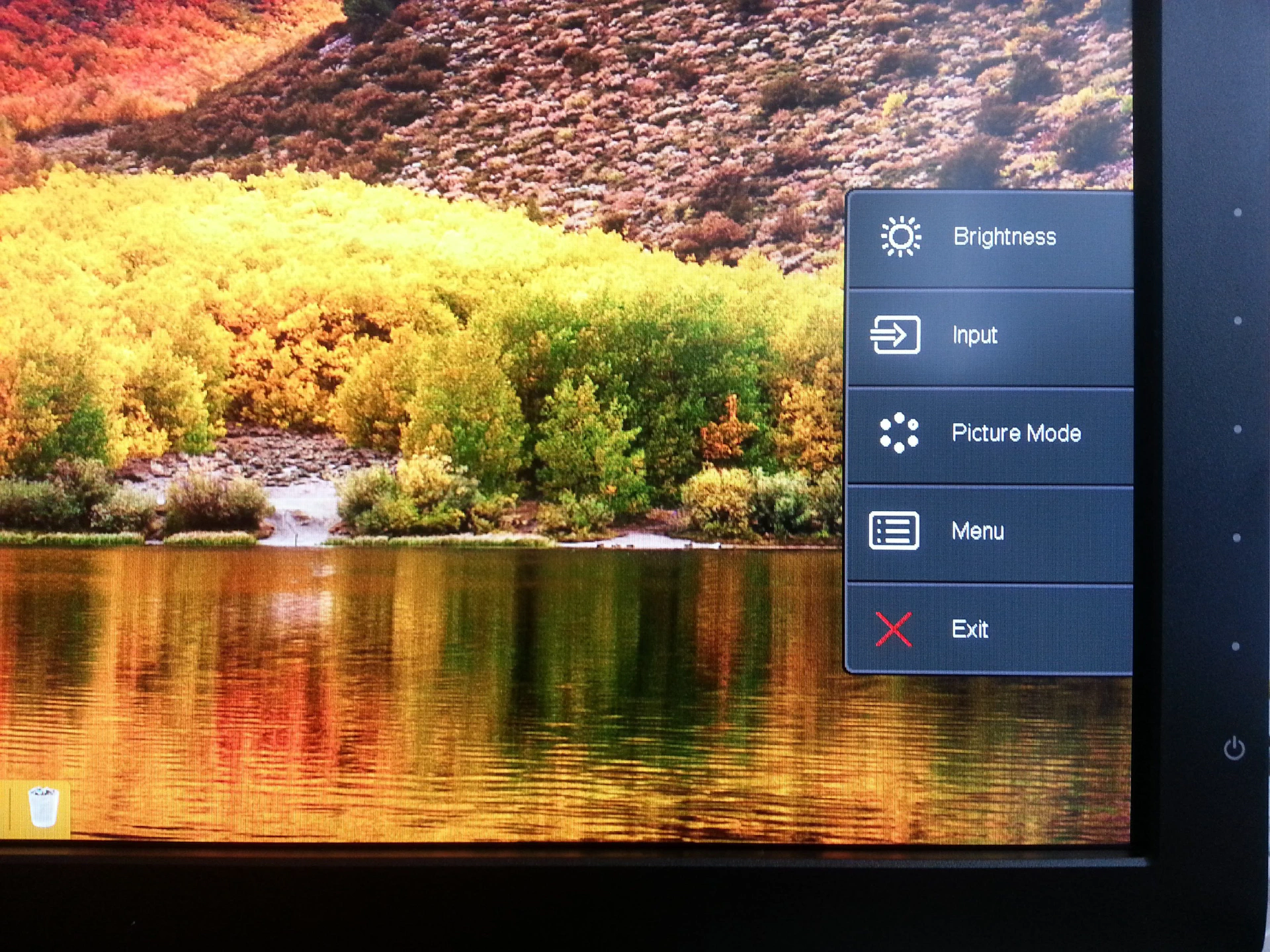
Task: Select the Input text entry
Action: (974, 335)
